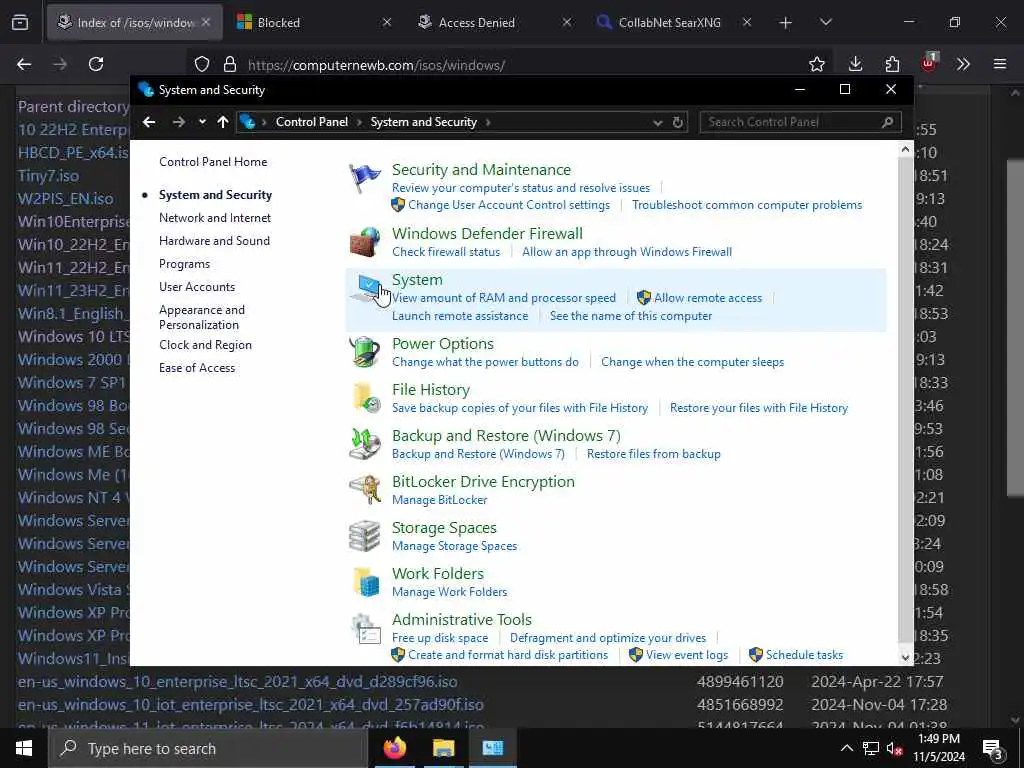This screenshot has width=1024, height=768.
Task: Open Clock and Region category
Action: [x=205, y=345]
